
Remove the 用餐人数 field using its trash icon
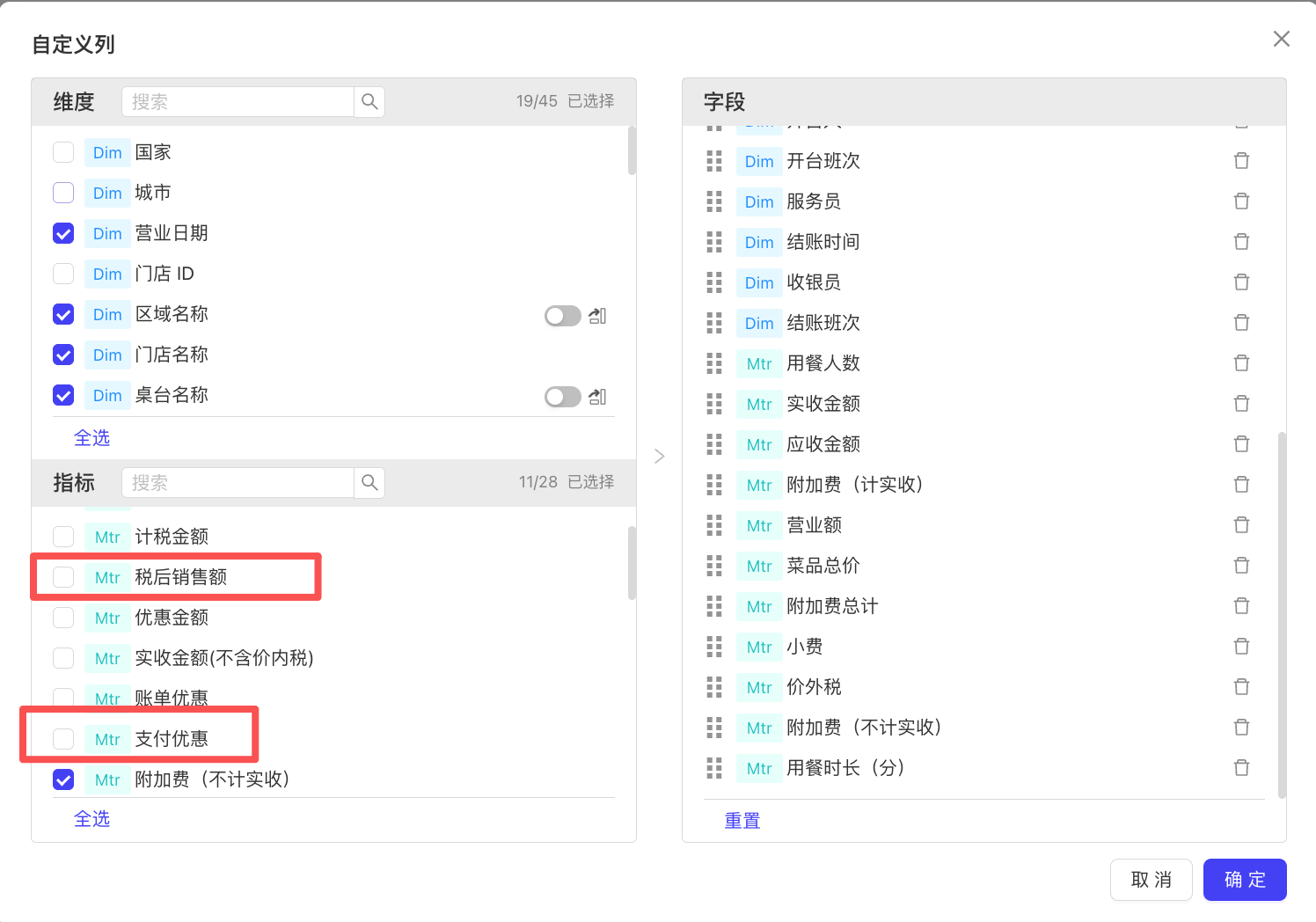[x=1241, y=363]
